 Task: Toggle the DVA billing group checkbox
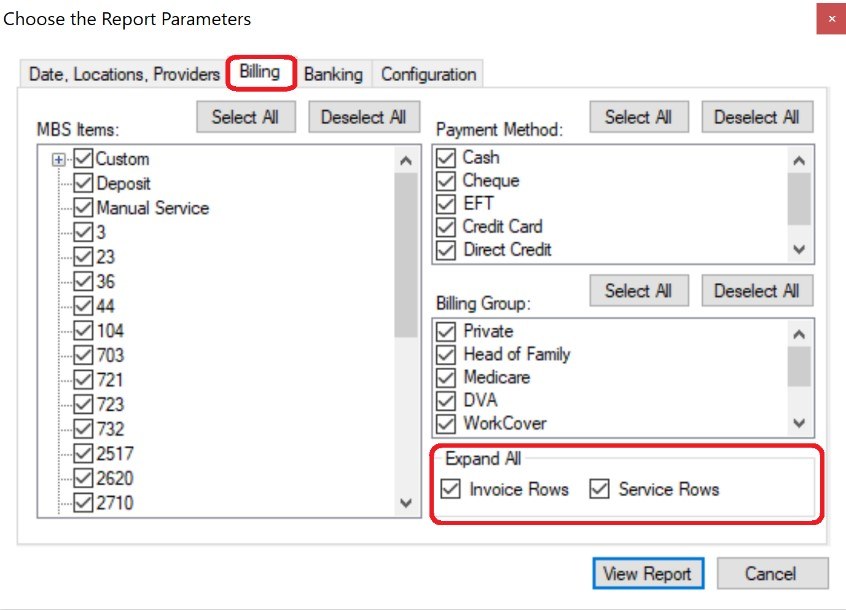click(x=446, y=400)
